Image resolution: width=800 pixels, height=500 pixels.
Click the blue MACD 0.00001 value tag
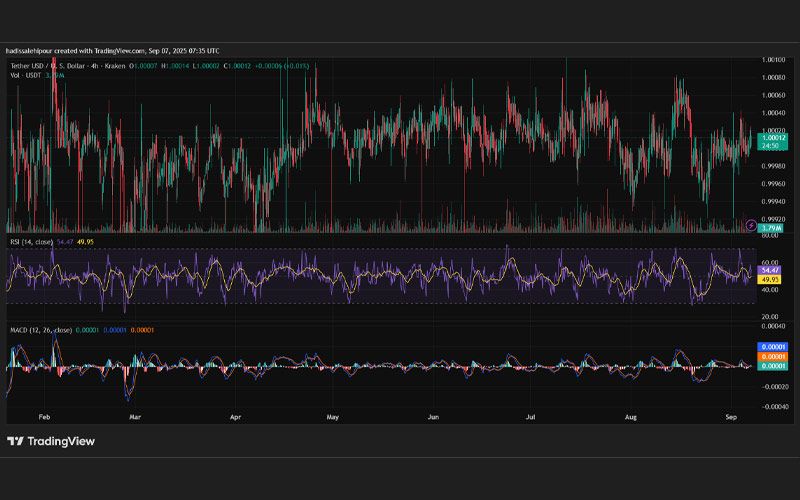pyautogui.click(x=772, y=347)
